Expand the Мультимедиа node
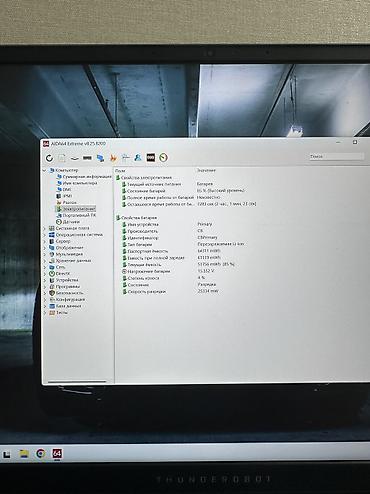The height and width of the screenshot is (494, 370). [x=44, y=254]
